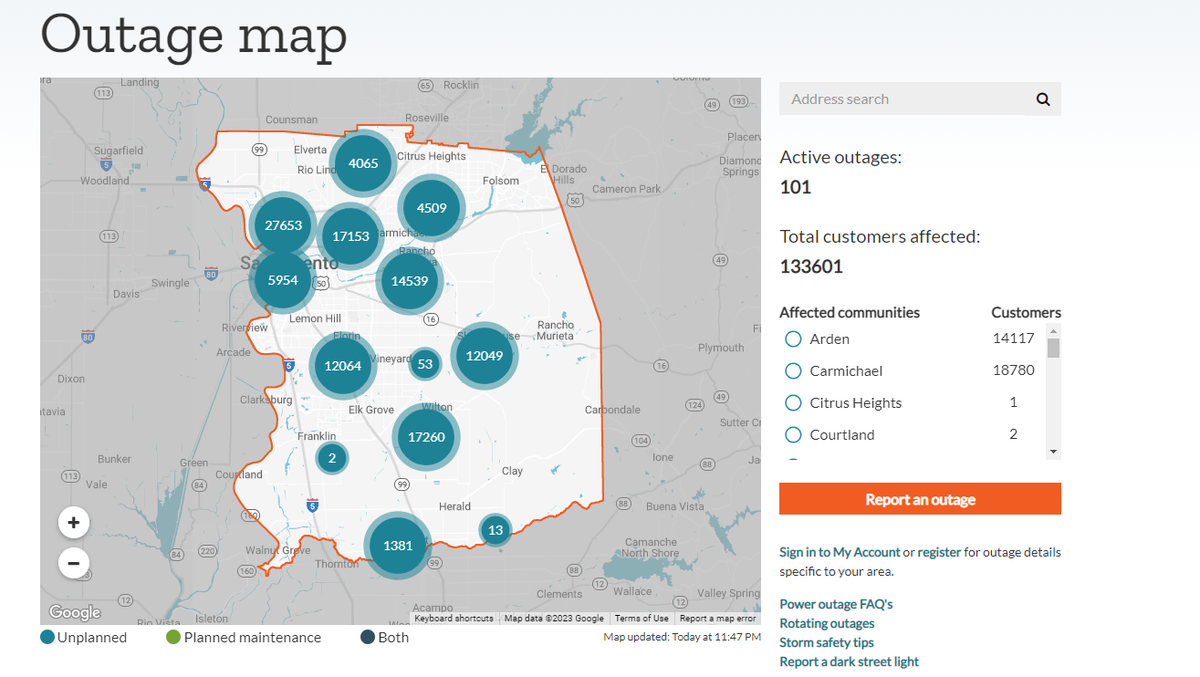Click the 12064 outage cluster marker

[x=343, y=365]
